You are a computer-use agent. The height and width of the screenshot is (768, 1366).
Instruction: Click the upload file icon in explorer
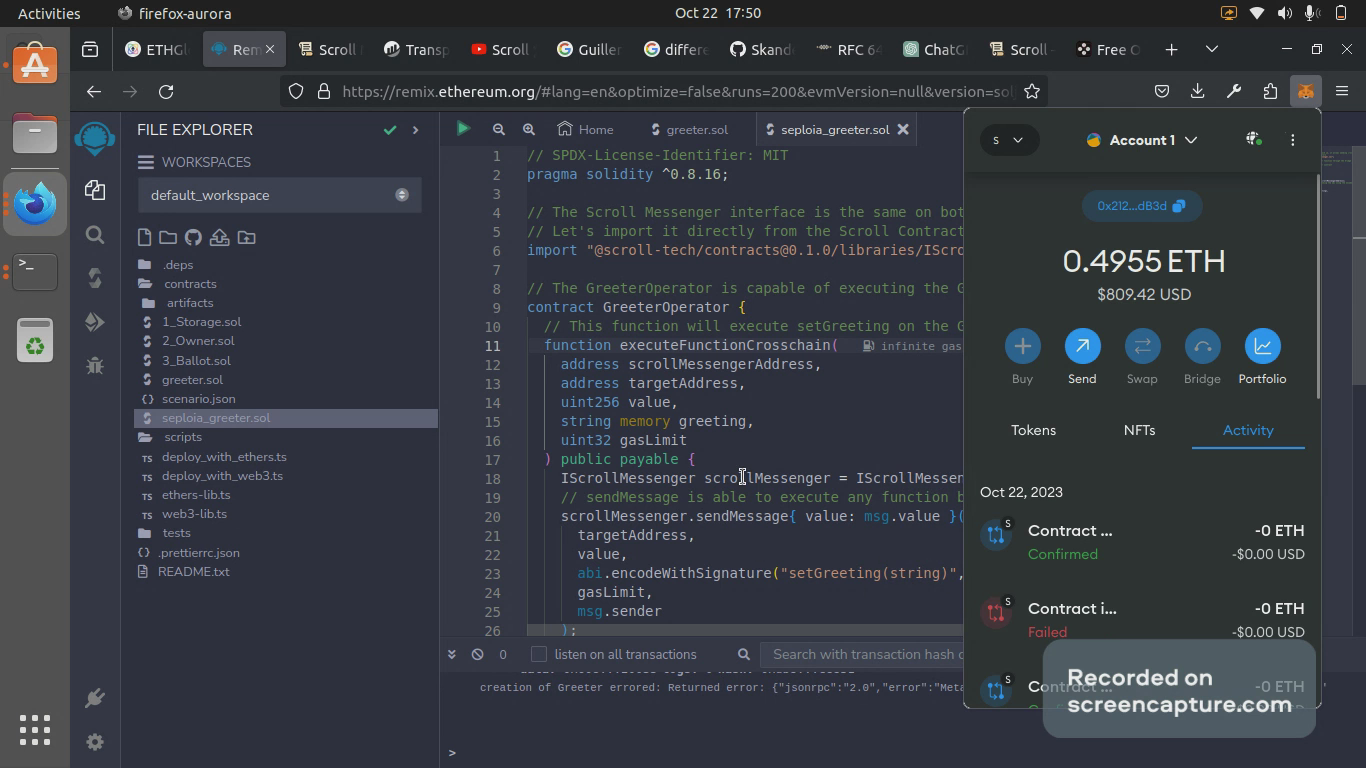tap(219, 237)
